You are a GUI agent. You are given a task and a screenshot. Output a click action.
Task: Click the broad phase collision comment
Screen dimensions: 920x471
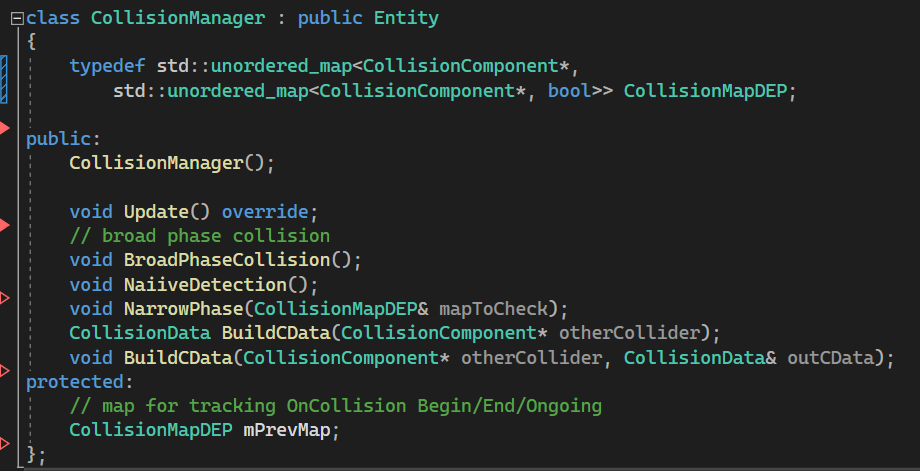coord(199,236)
